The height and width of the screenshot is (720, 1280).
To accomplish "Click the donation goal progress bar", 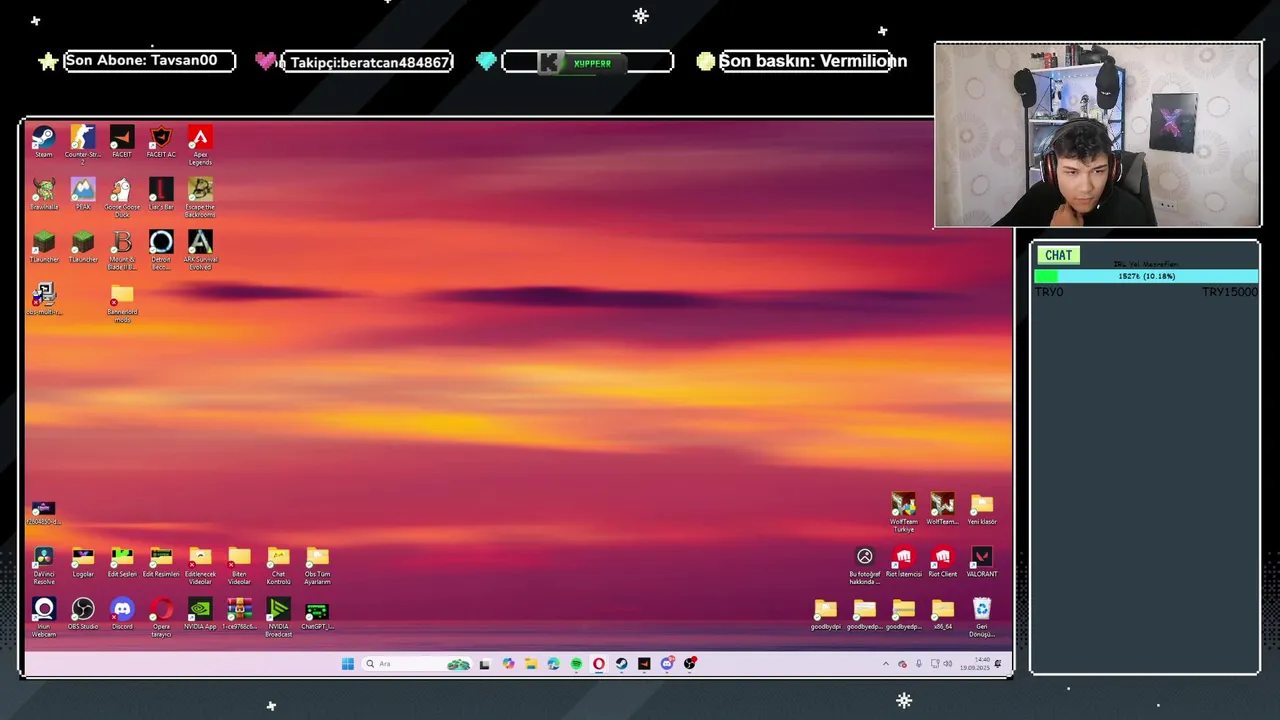I will [1146, 276].
